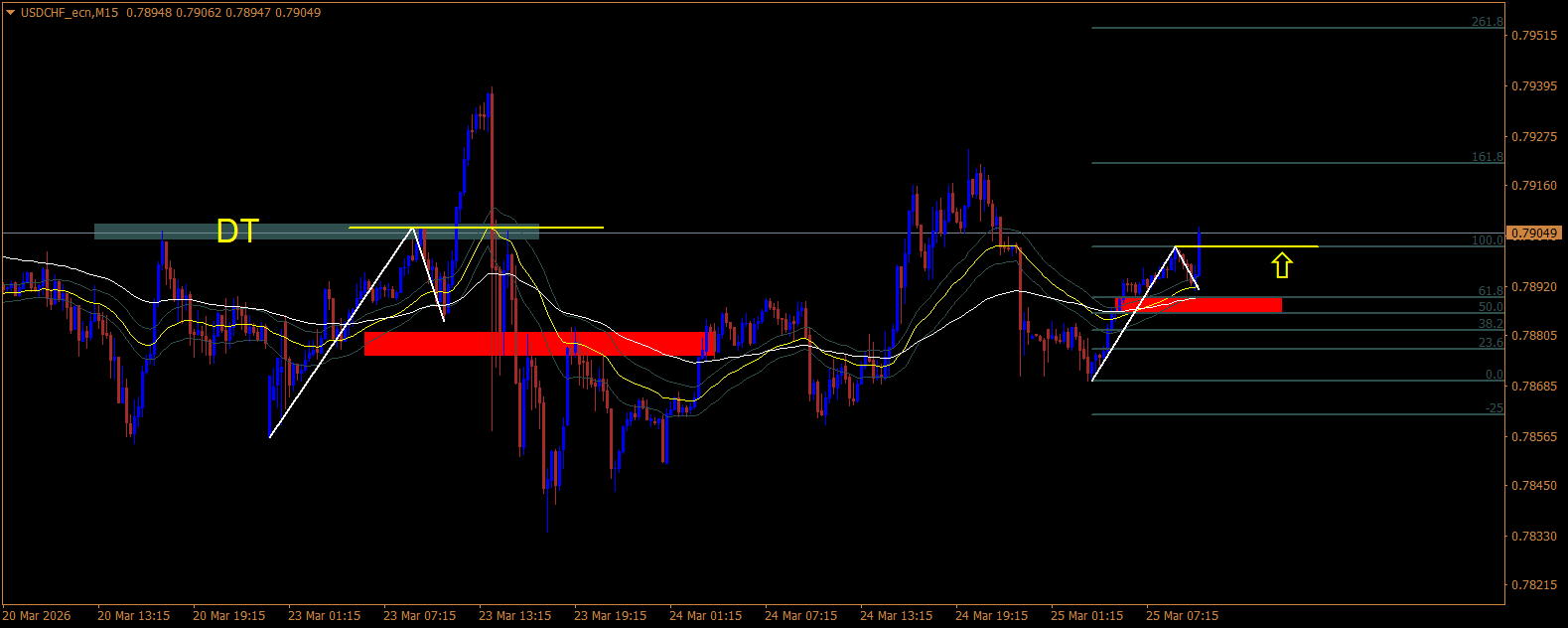Select the grey-teal rectangle behind the DT label
Image resolution: width=1568 pixels, height=628 pixels.
317,232
